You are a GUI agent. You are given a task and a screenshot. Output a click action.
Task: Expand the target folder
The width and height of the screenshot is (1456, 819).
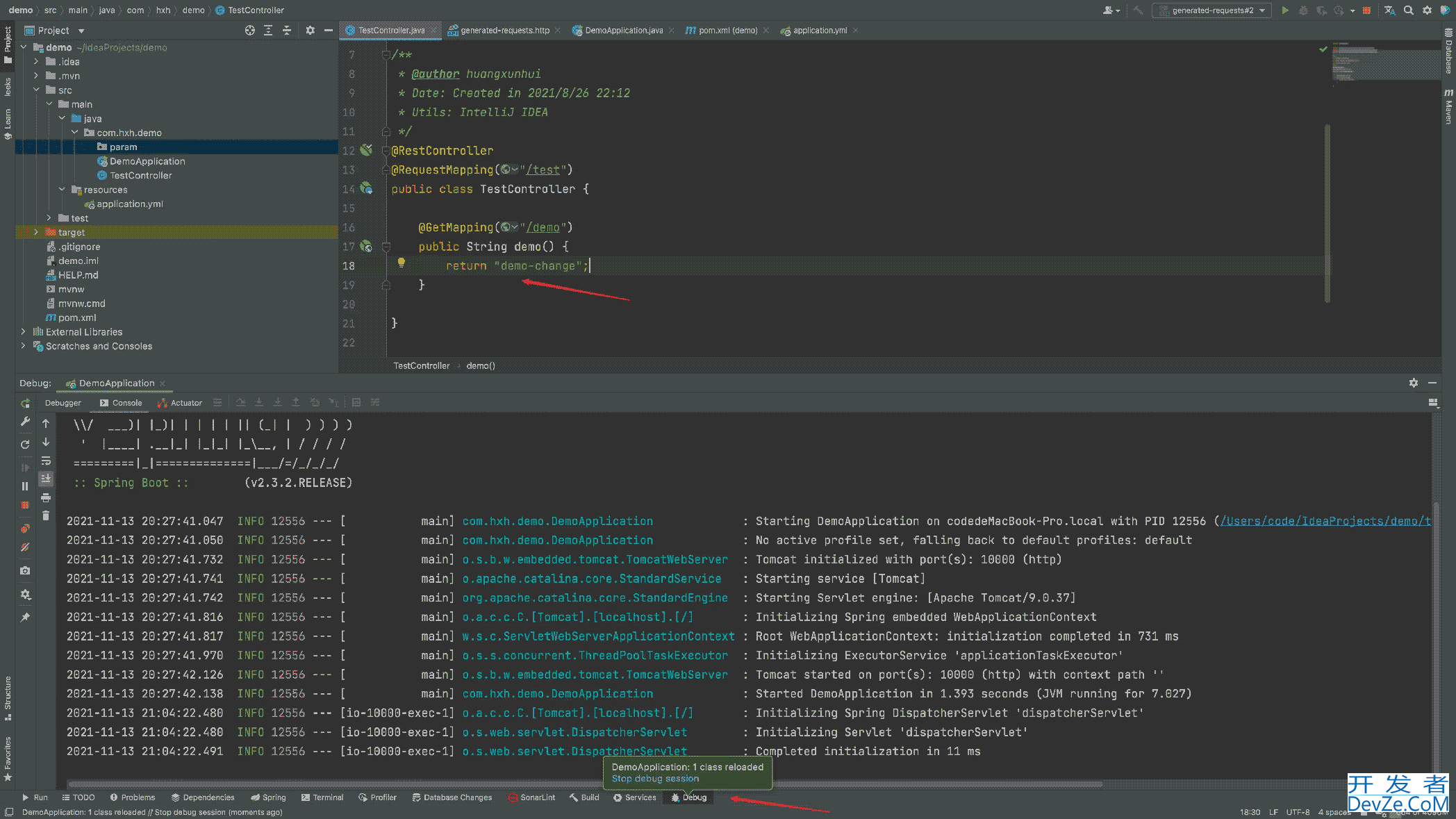tap(36, 232)
